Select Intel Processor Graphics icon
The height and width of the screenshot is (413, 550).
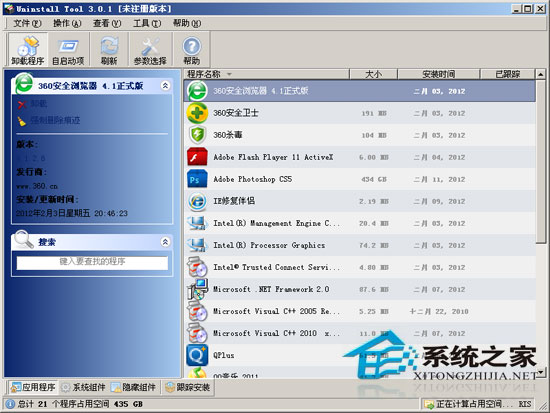[197, 245]
